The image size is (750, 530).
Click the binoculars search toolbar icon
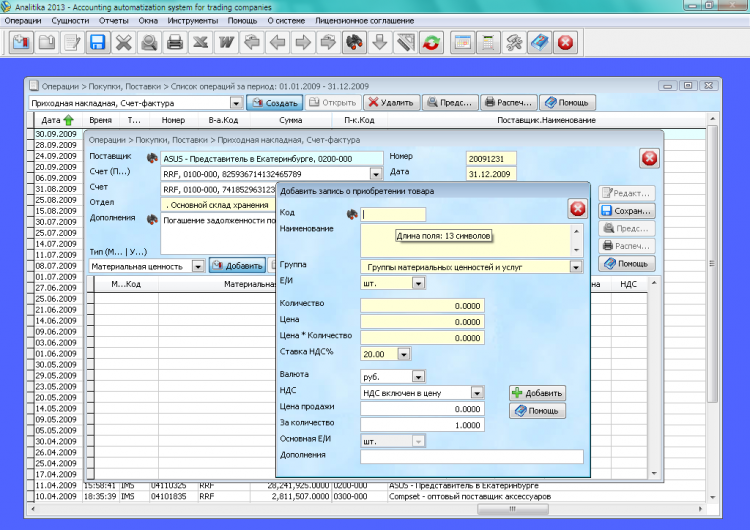[354, 43]
